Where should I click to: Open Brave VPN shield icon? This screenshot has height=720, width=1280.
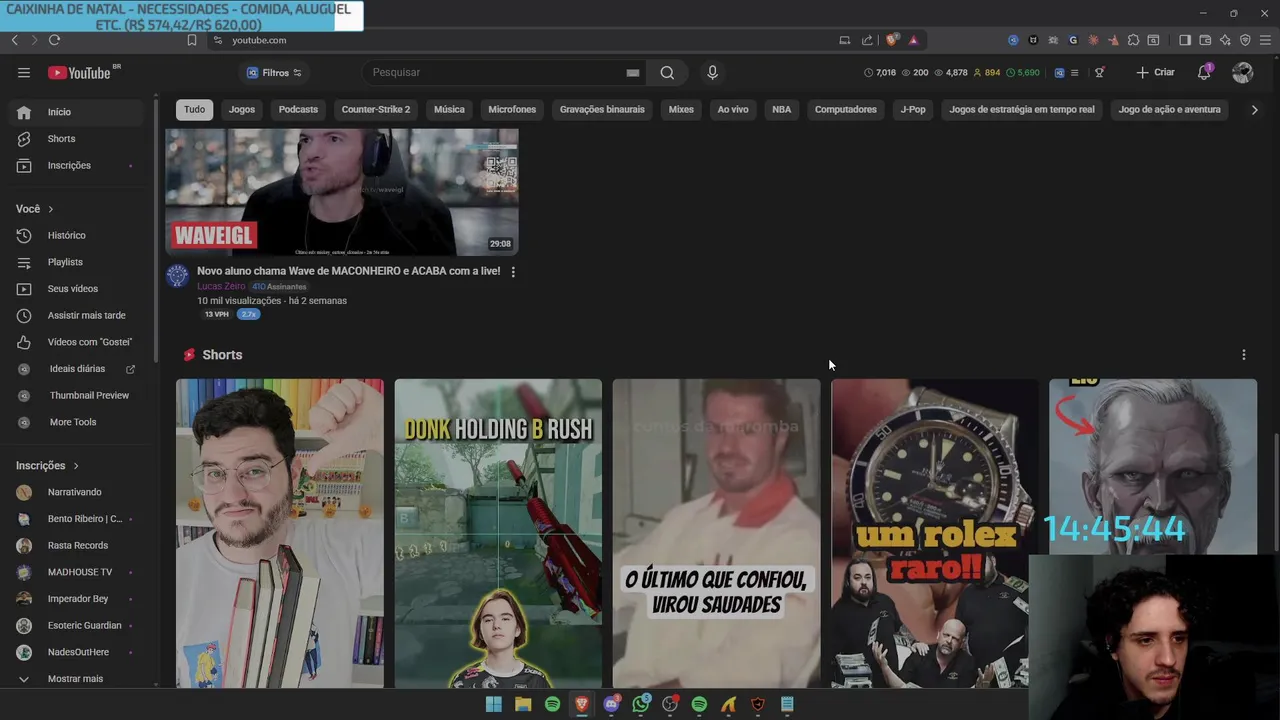click(1245, 40)
